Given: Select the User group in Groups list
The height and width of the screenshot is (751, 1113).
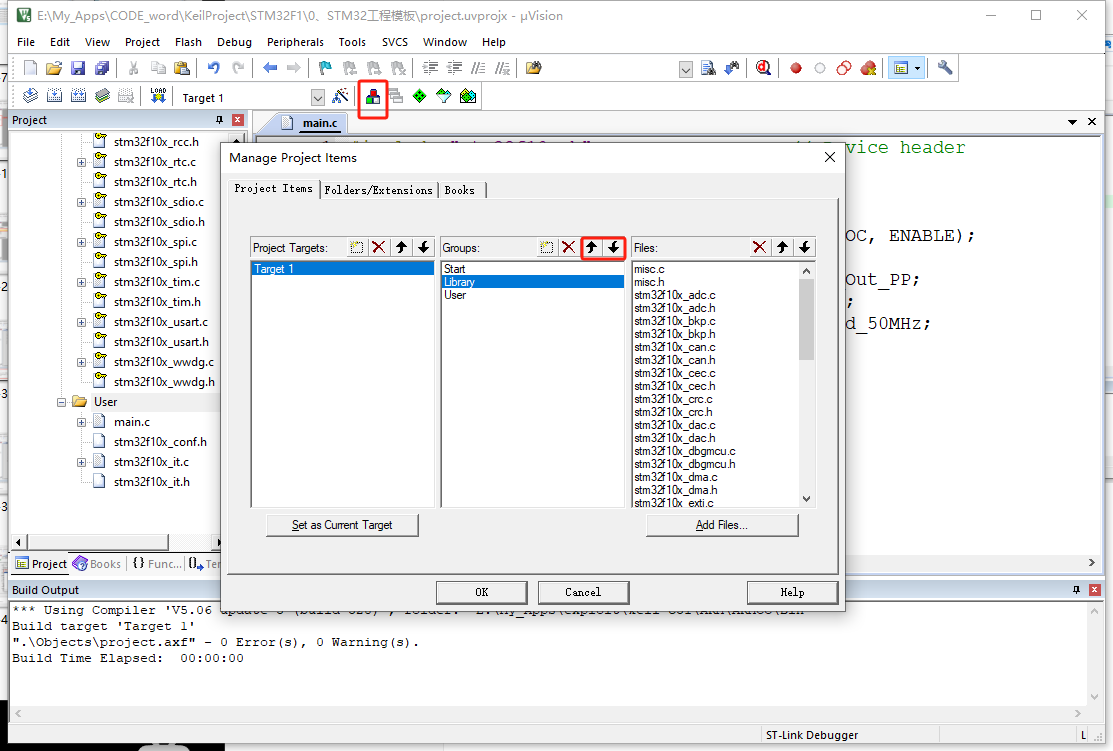Looking at the screenshot, I should pos(532,295).
